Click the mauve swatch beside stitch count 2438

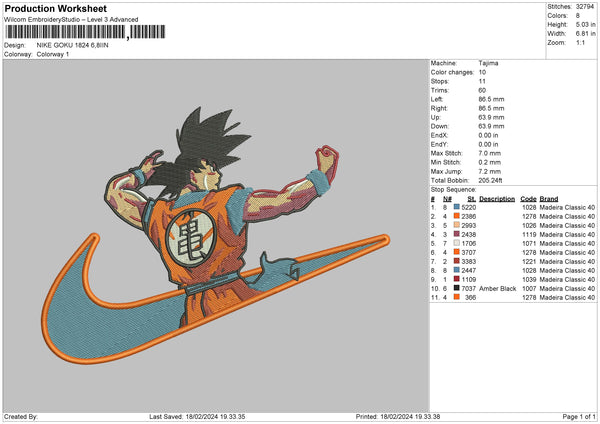pos(457,234)
